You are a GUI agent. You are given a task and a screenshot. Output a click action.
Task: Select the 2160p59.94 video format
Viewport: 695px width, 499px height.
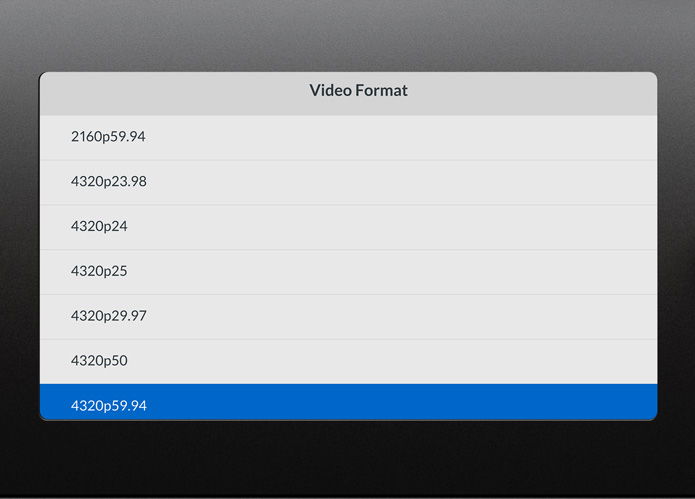click(348, 137)
